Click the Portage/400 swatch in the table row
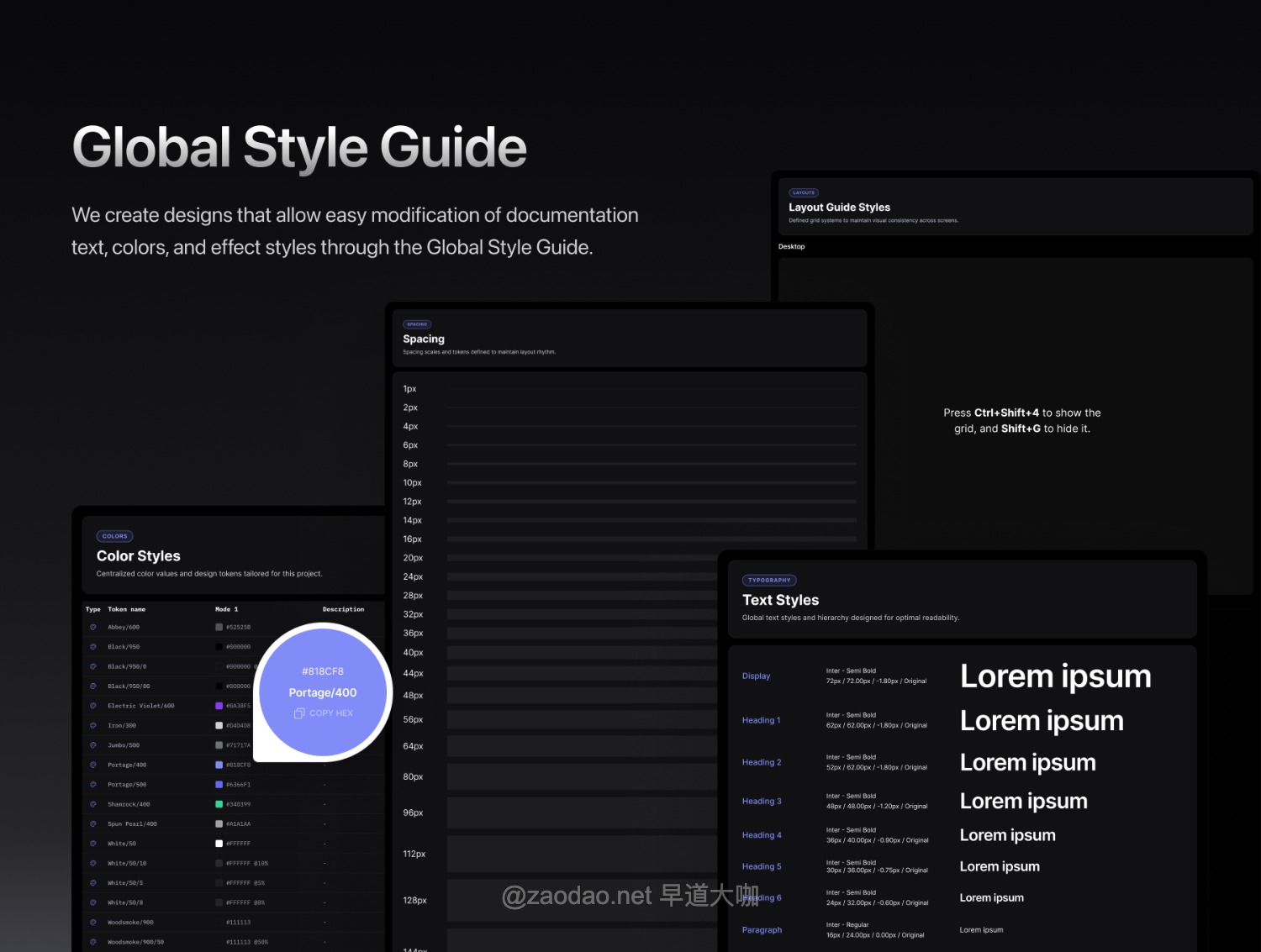This screenshot has width=1261, height=952. [219, 765]
